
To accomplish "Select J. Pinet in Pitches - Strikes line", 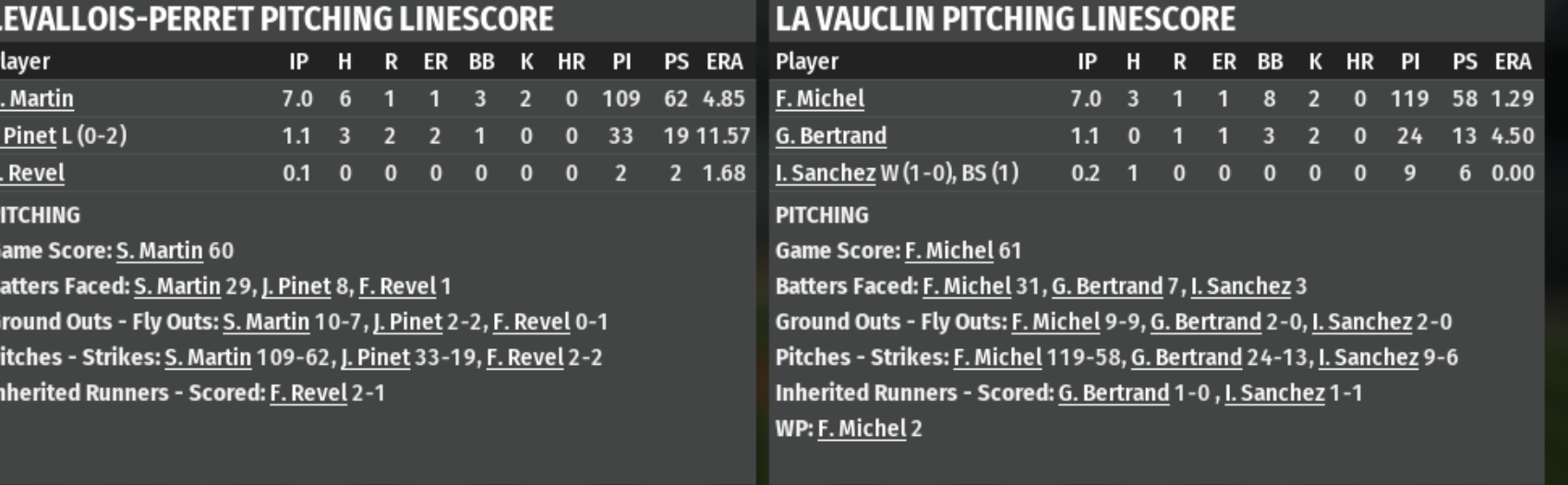I will tap(375, 358).
